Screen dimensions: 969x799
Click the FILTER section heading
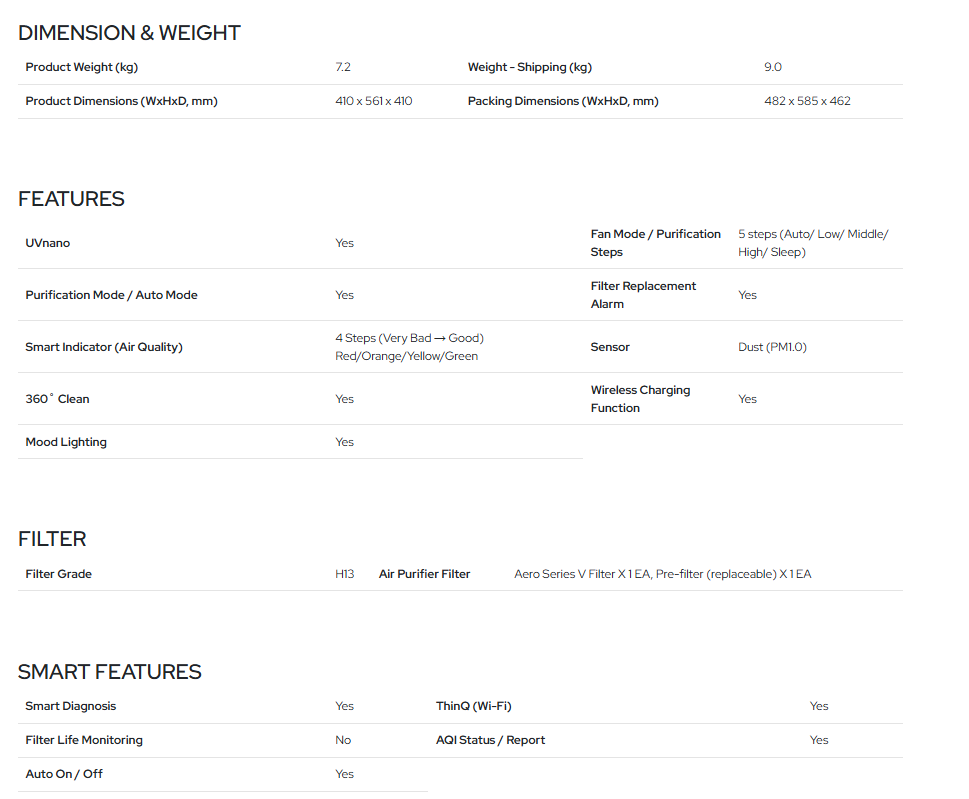52,539
